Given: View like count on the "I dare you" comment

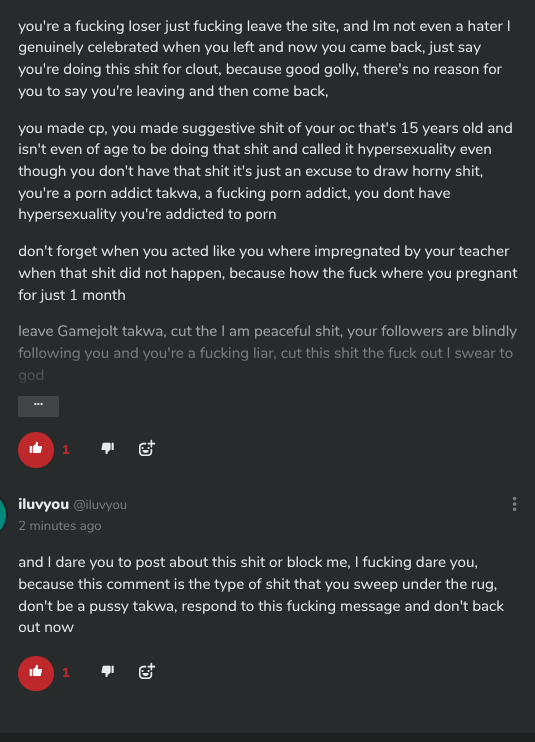Looking at the screenshot, I should click(66, 673).
